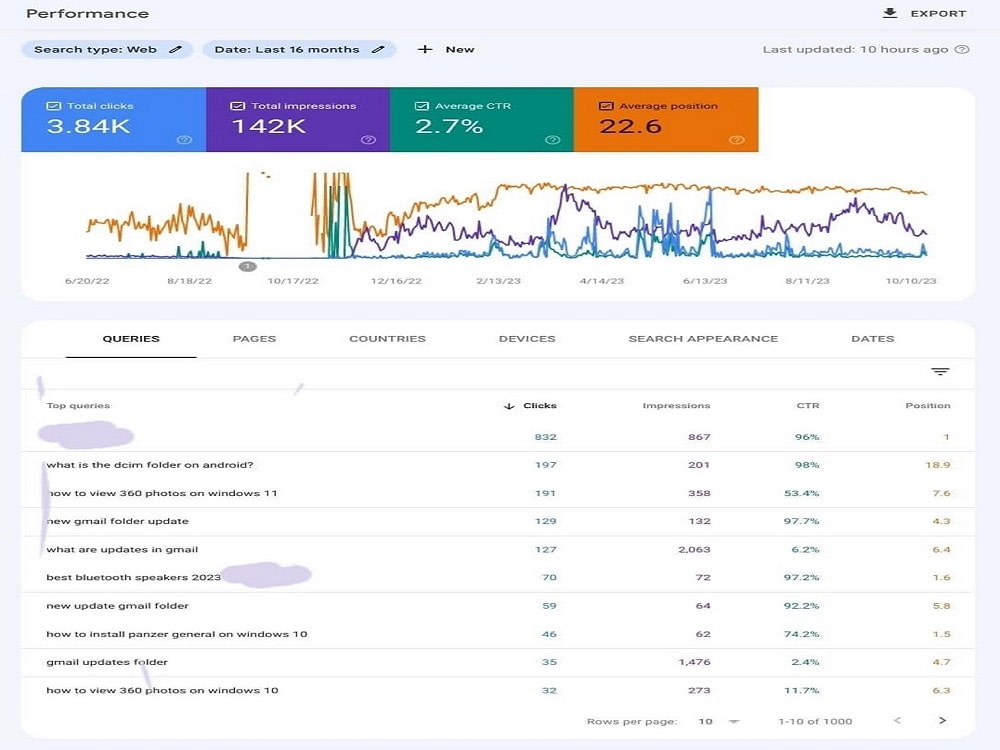Click the Export button label
The height and width of the screenshot is (750, 1000).
[938, 13]
